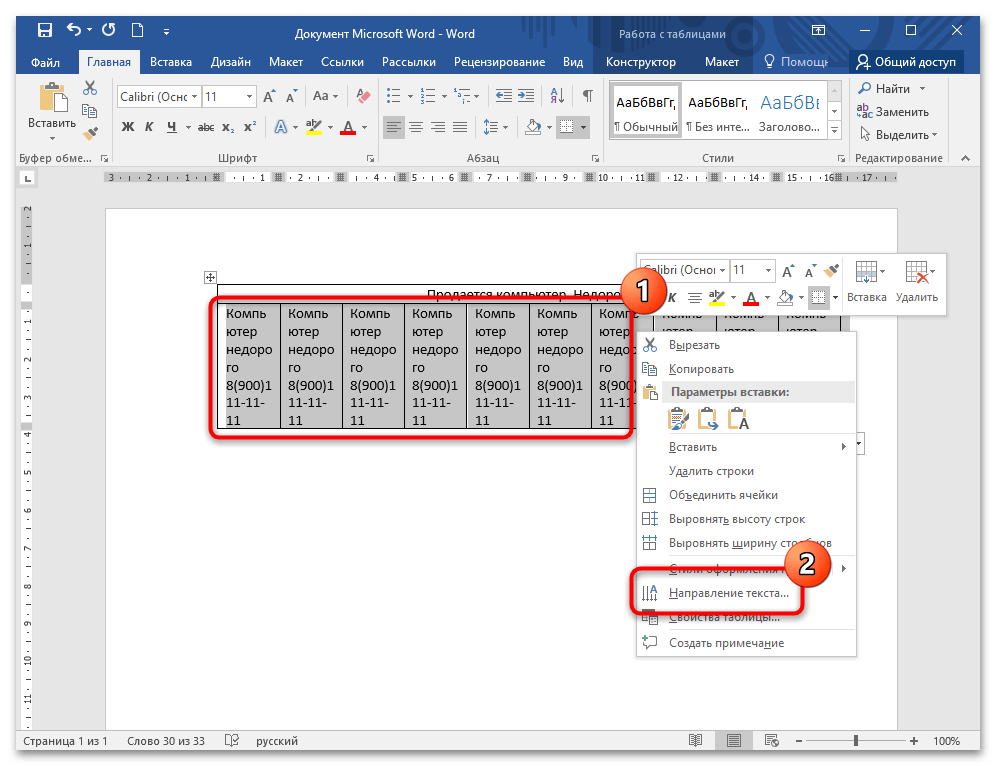Screen dimensions: 996x766
Task: Choose Keep Source Formatting paste option
Action: [x=678, y=419]
